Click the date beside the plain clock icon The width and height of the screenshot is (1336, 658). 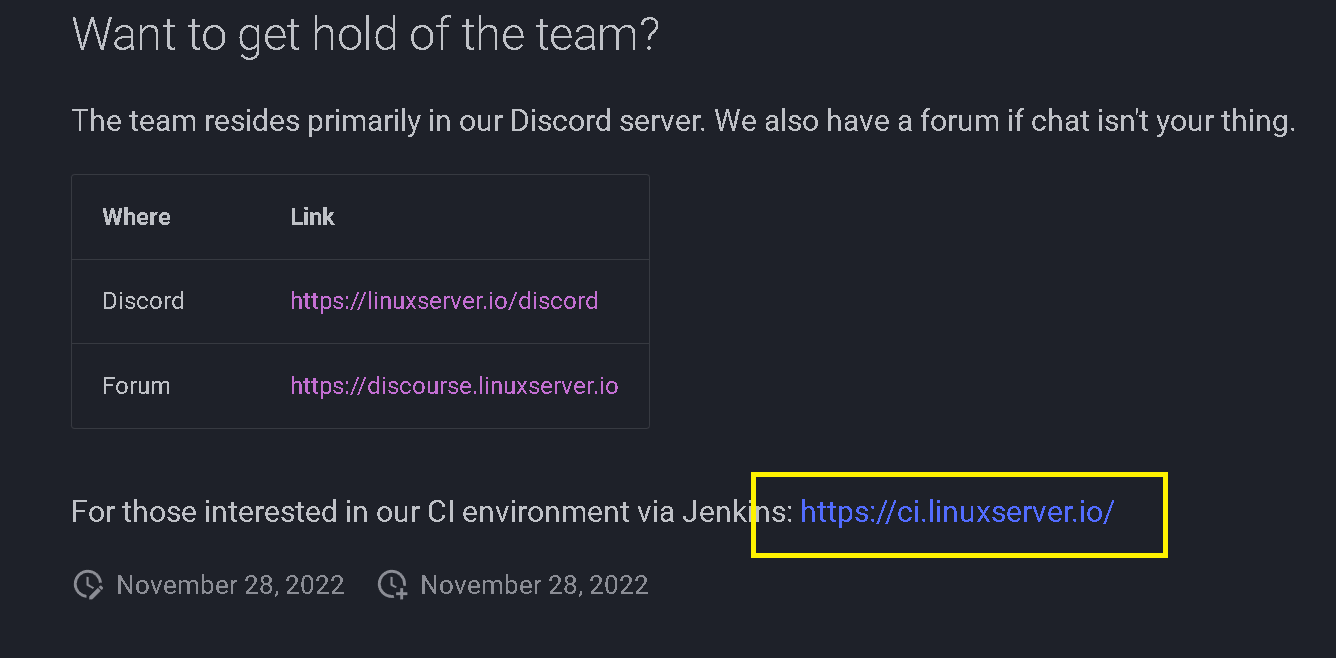tap(230, 585)
